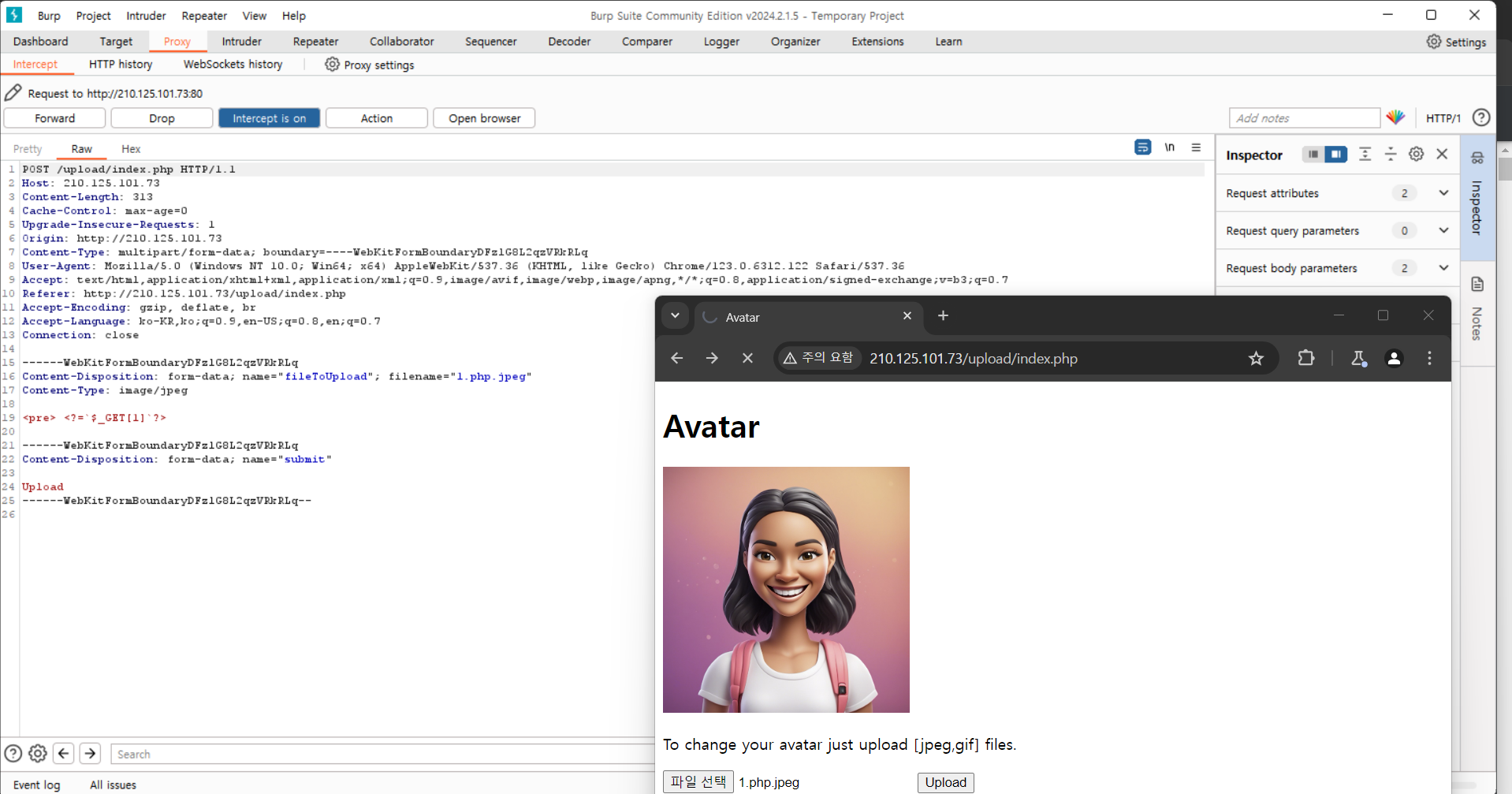Image resolution: width=1512 pixels, height=794 pixels.
Task: Switch Inspector to two-column layout
Action: click(1336, 155)
